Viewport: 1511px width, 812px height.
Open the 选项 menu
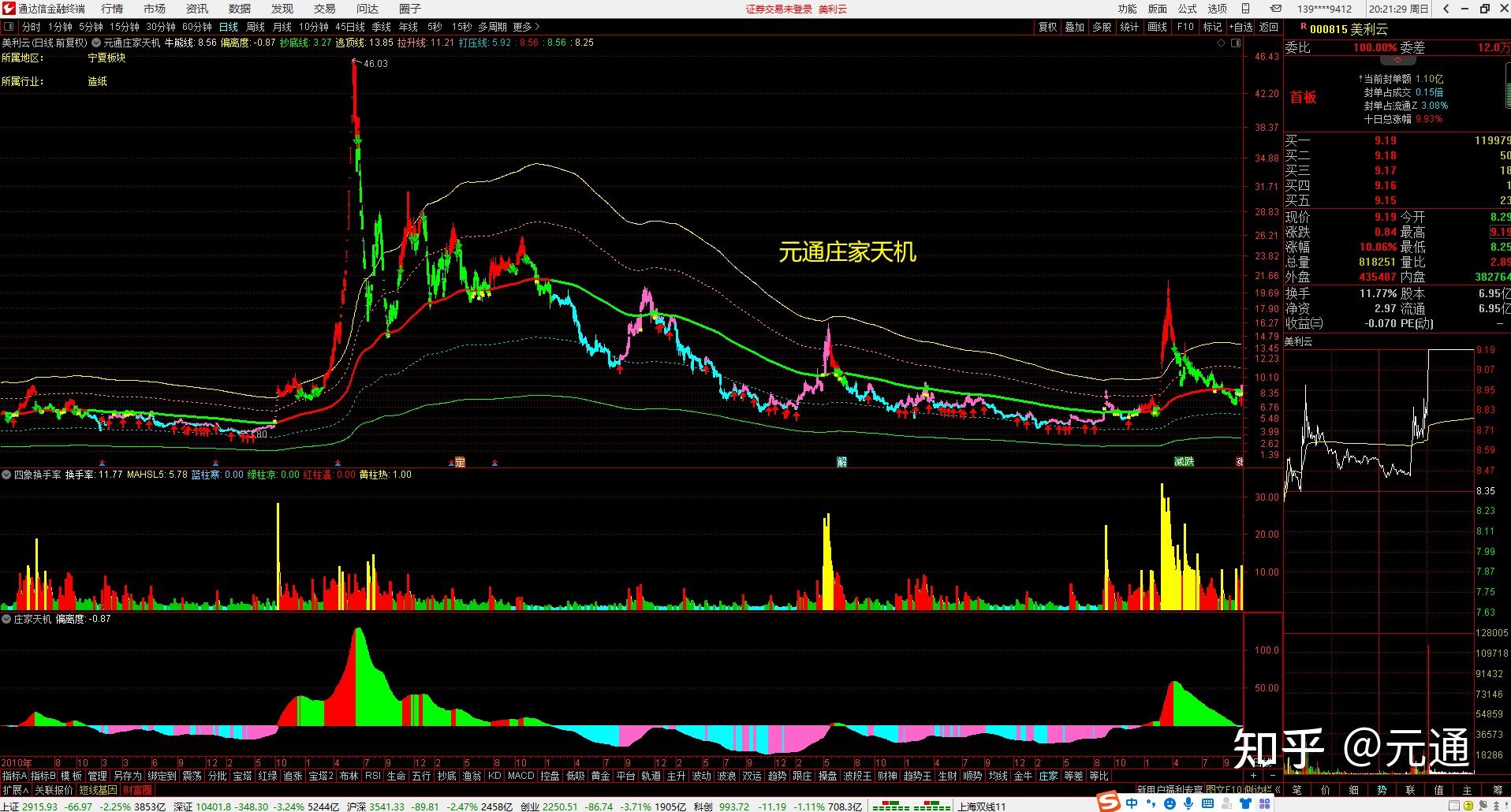coord(1218,9)
